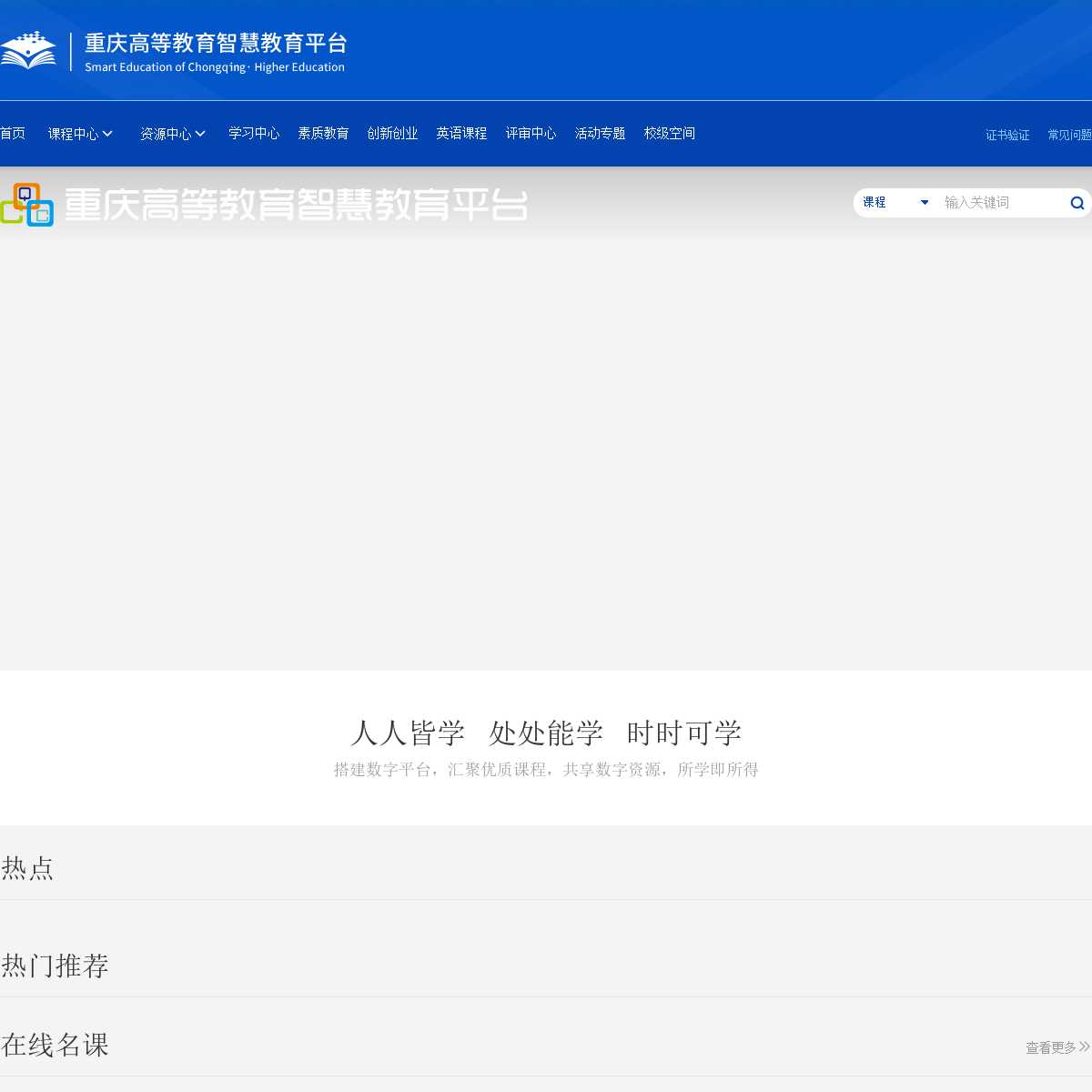Open 校级空间 from navigation bar
This screenshot has height=1092, width=1092.
coord(669,134)
